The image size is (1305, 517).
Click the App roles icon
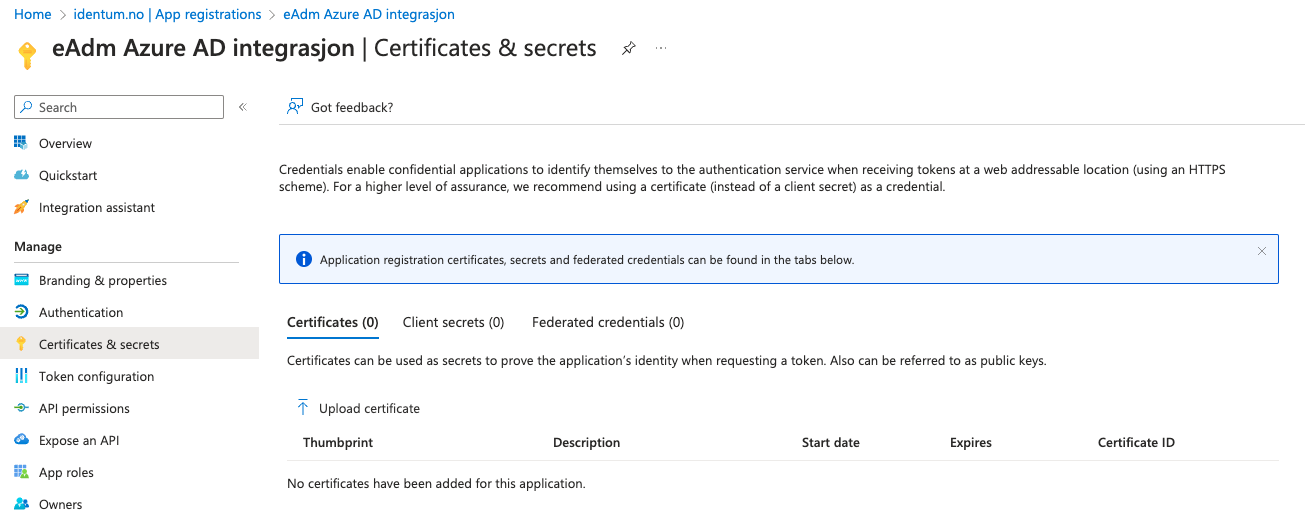tap(21, 472)
